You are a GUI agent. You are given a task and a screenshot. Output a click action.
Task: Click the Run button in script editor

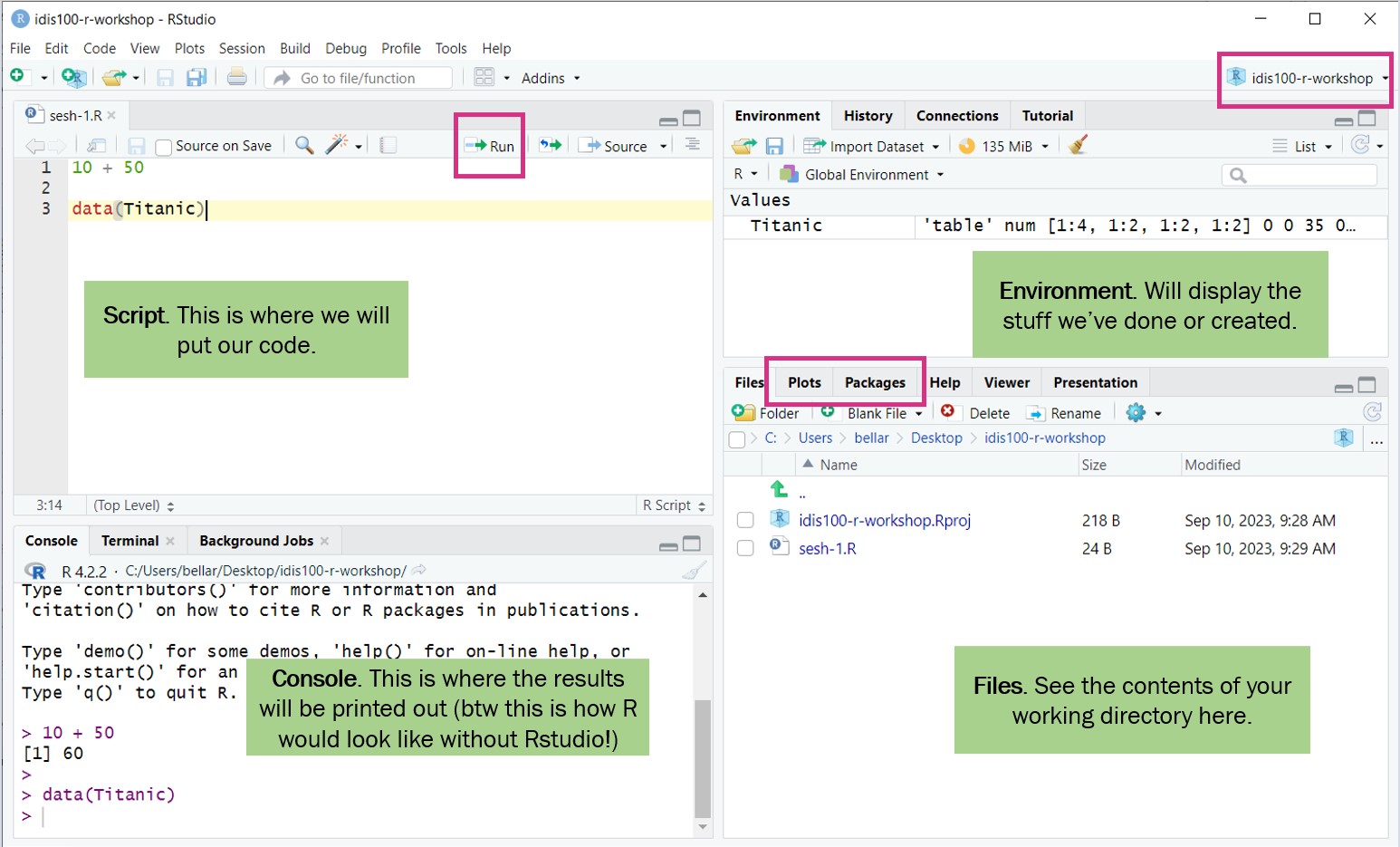490,146
